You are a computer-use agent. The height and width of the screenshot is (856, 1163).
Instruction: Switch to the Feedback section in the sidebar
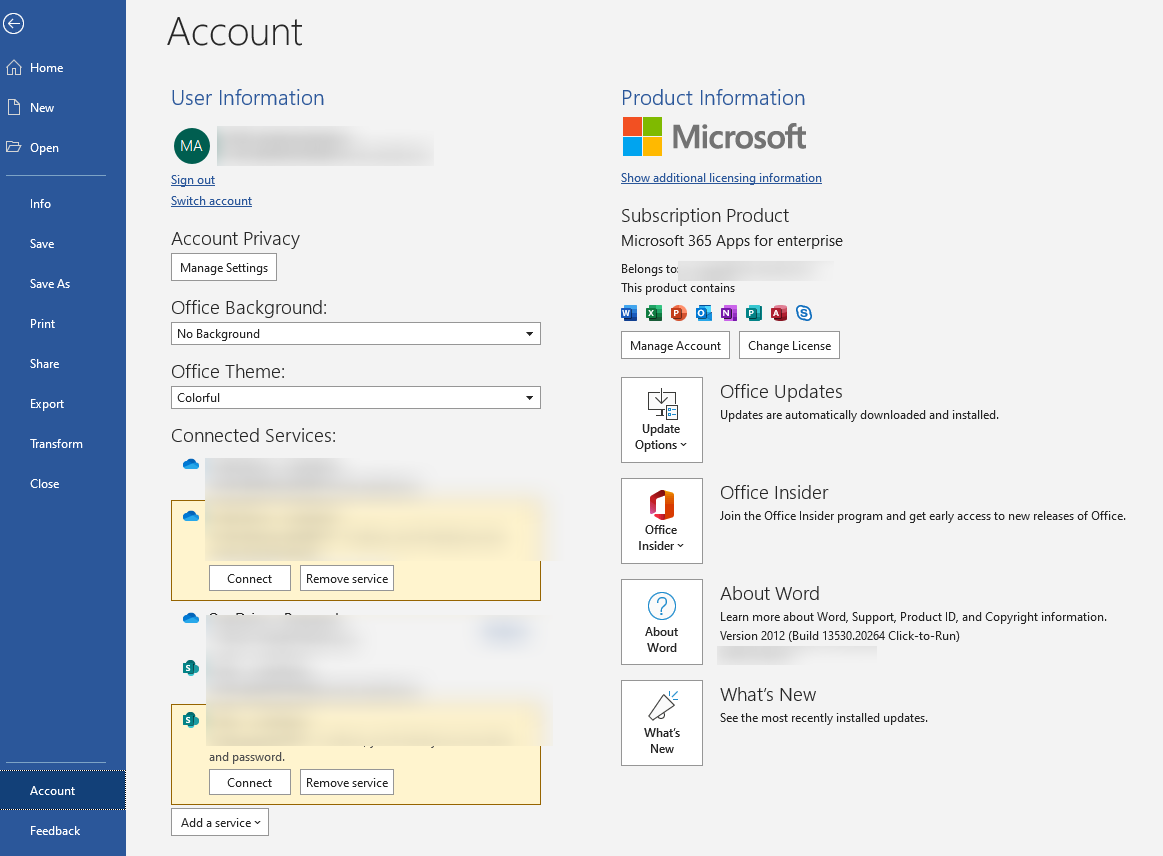(54, 831)
